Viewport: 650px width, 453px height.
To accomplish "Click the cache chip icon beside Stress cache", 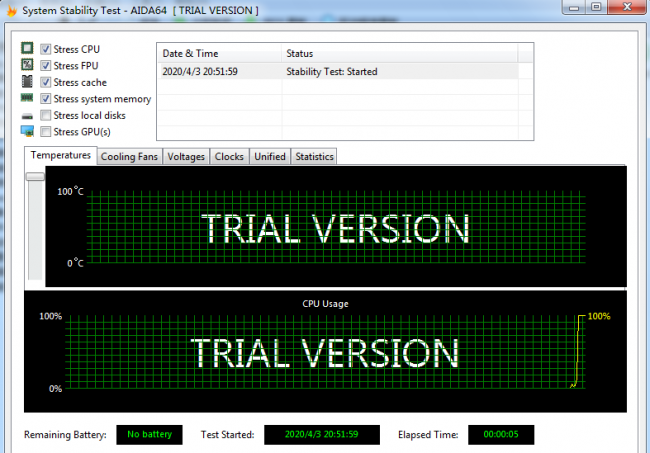I will (x=27, y=81).
